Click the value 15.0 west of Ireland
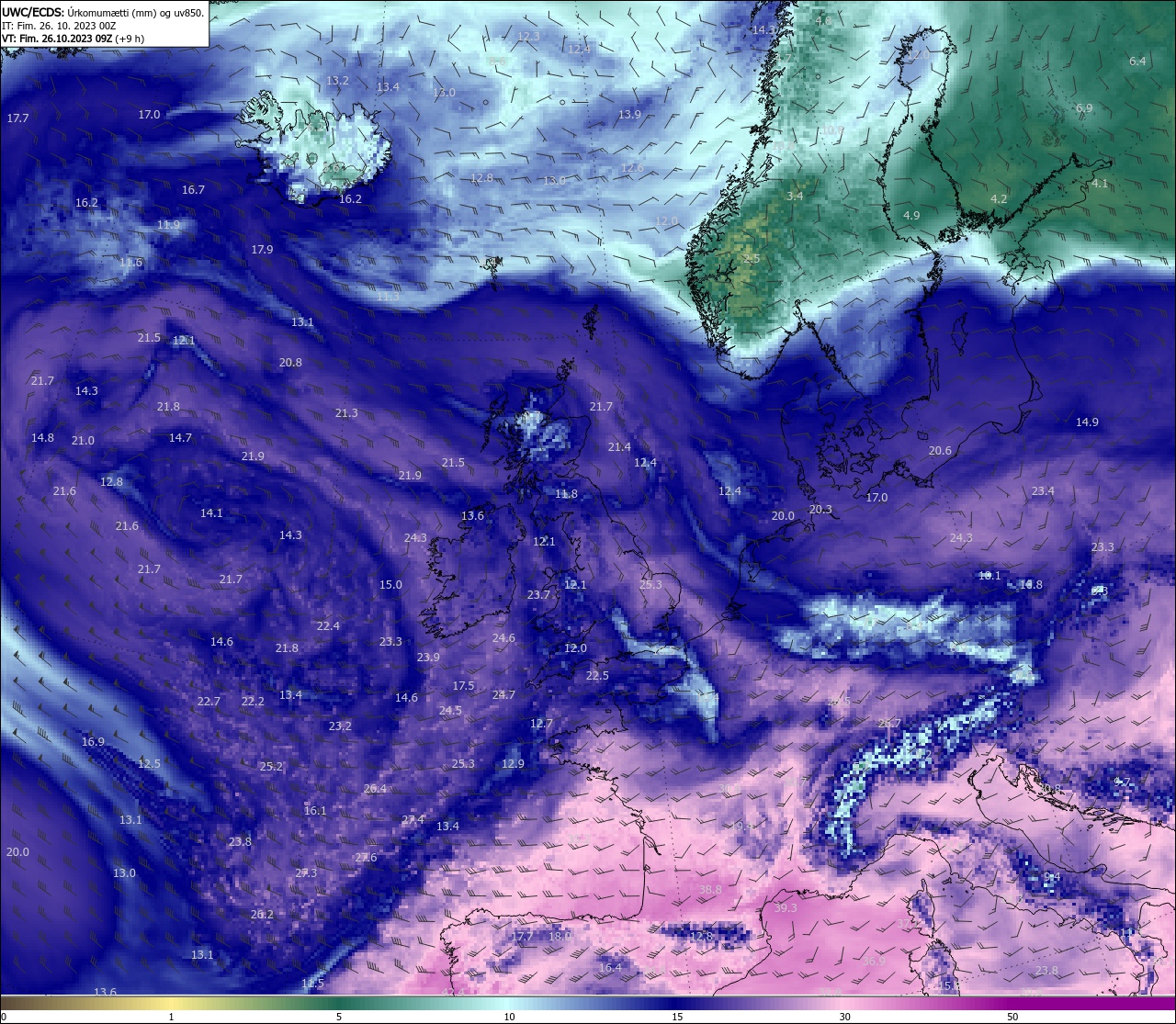This screenshot has height=1024, width=1176. click(x=390, y=585)
